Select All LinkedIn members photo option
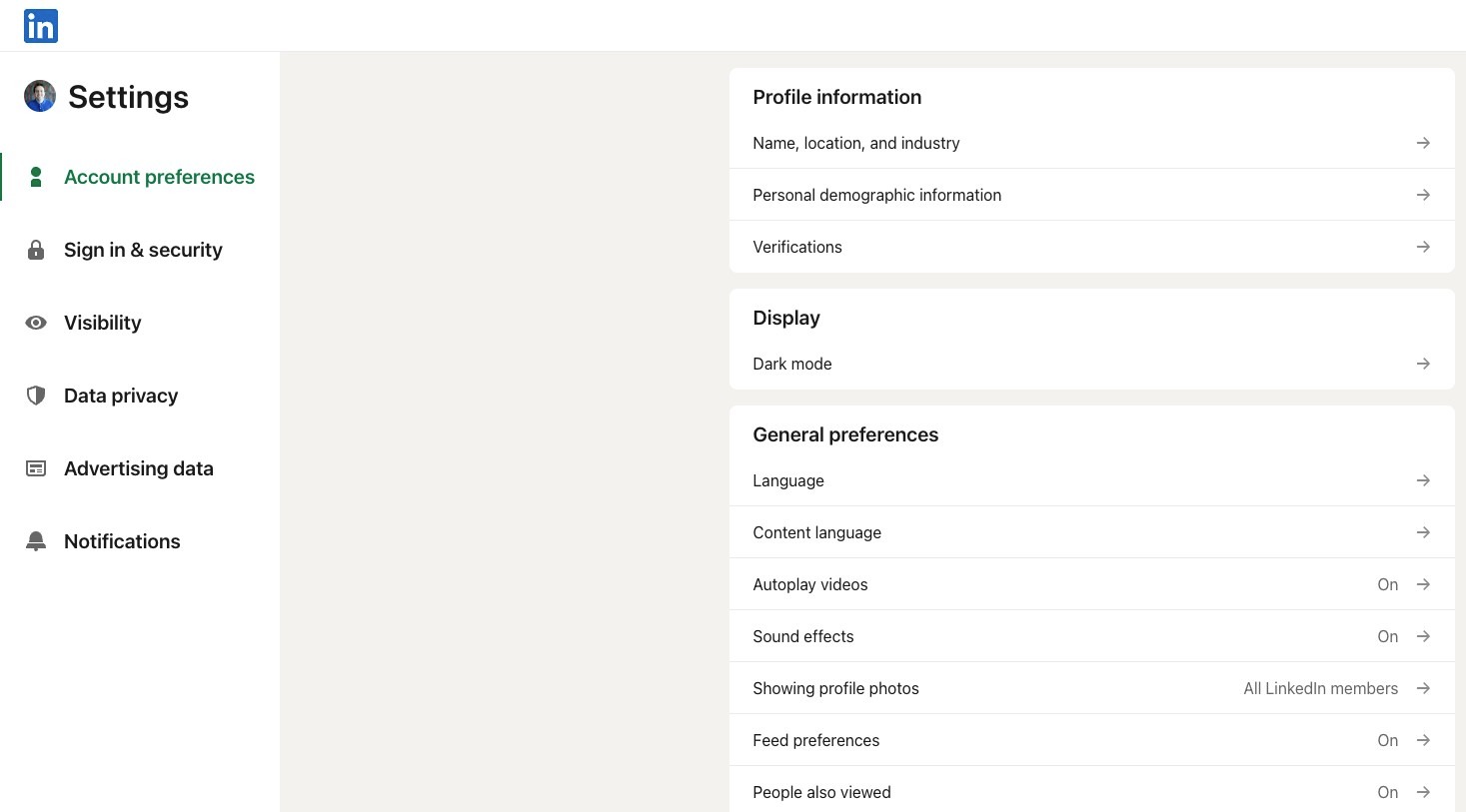 click(1320, 688)
